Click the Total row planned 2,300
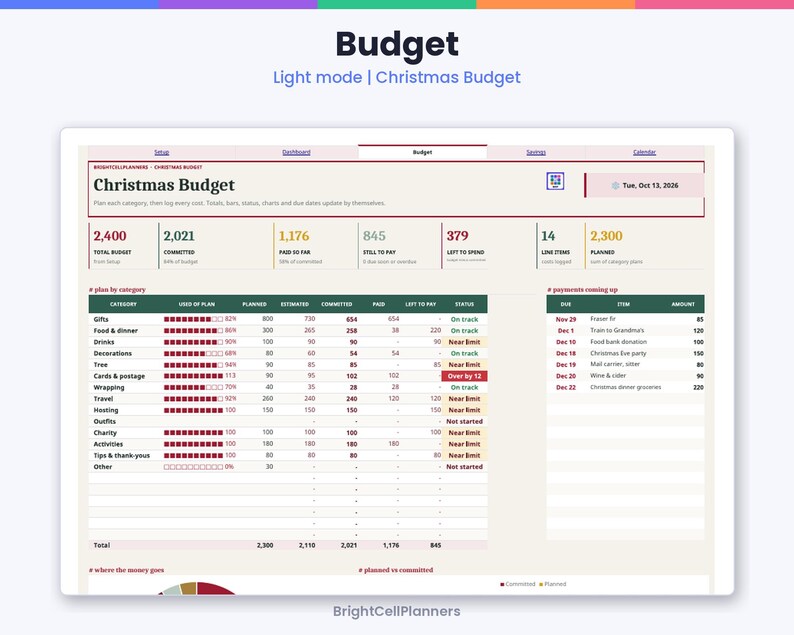This screenshot has height=635, width=794. (x=265, y=545)
